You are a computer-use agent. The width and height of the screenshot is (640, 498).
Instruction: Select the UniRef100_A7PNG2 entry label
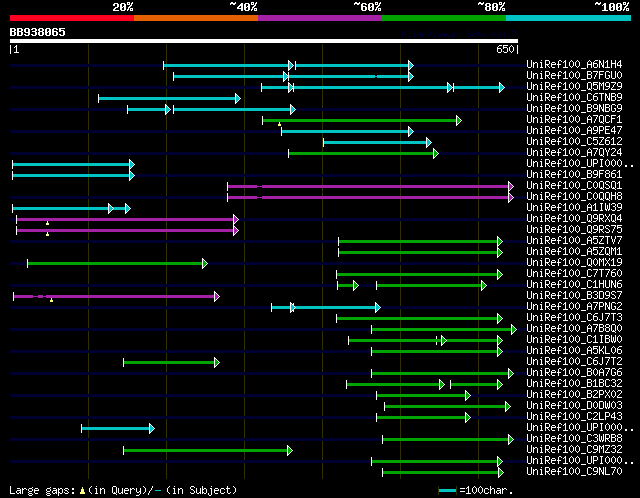575,307
